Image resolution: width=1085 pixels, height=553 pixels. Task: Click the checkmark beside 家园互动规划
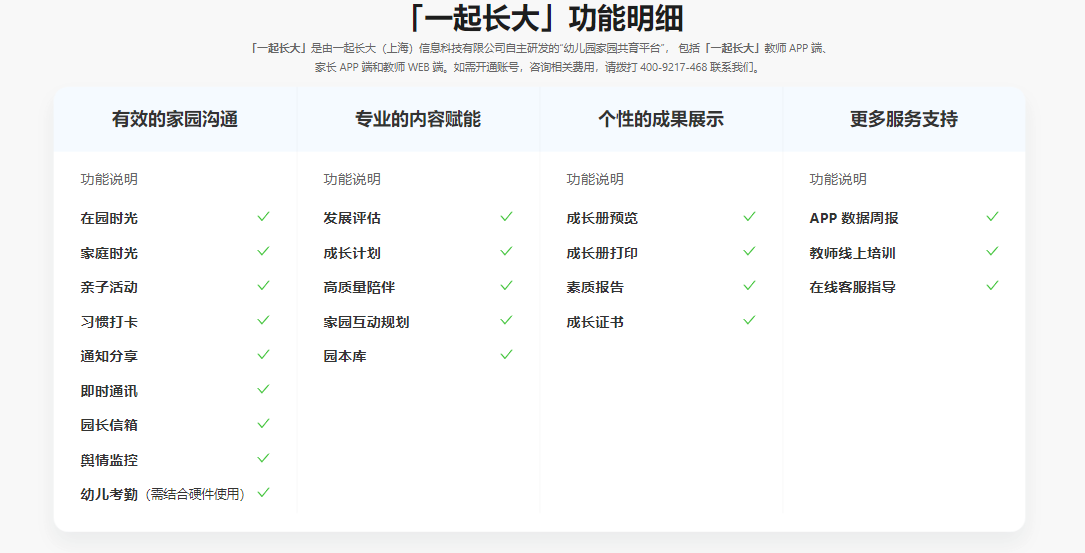point(506,320)
